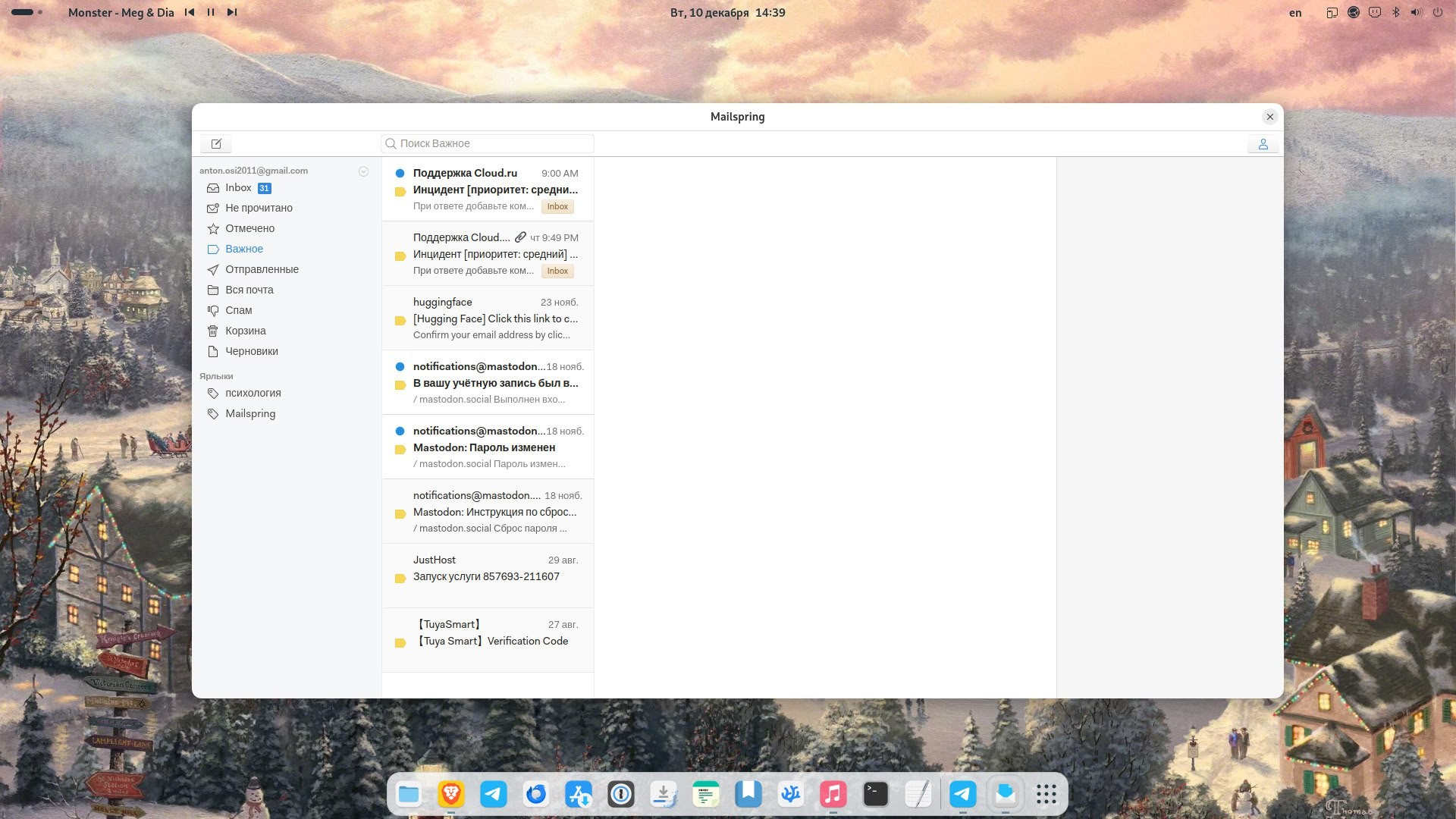Pause the Monster - Meg & Dia track
The width and height of the screenshot is (1456, 819).
tap(211, 12)
